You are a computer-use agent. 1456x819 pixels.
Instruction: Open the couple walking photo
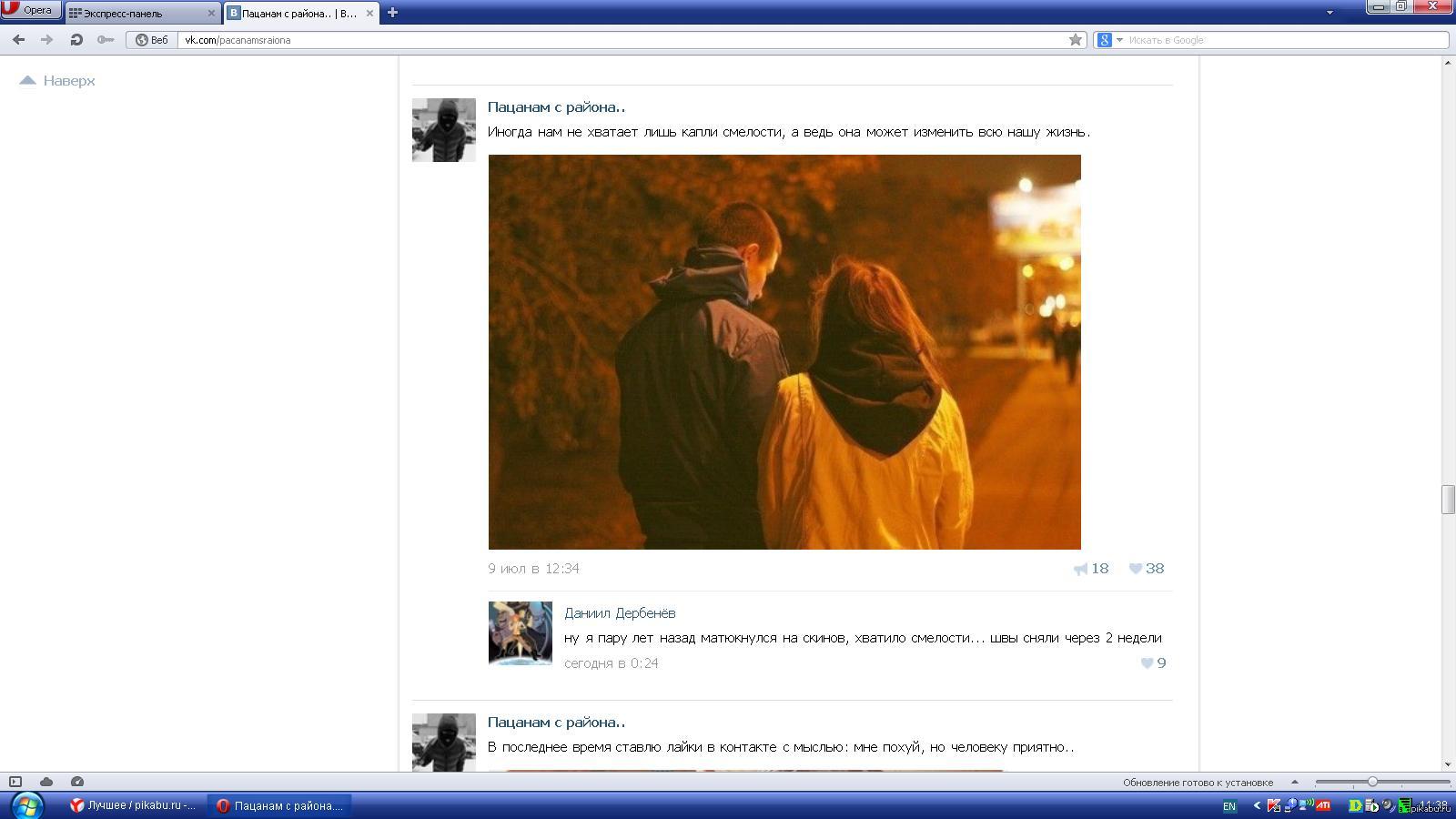pyautogui.click(x=784, y=351)
